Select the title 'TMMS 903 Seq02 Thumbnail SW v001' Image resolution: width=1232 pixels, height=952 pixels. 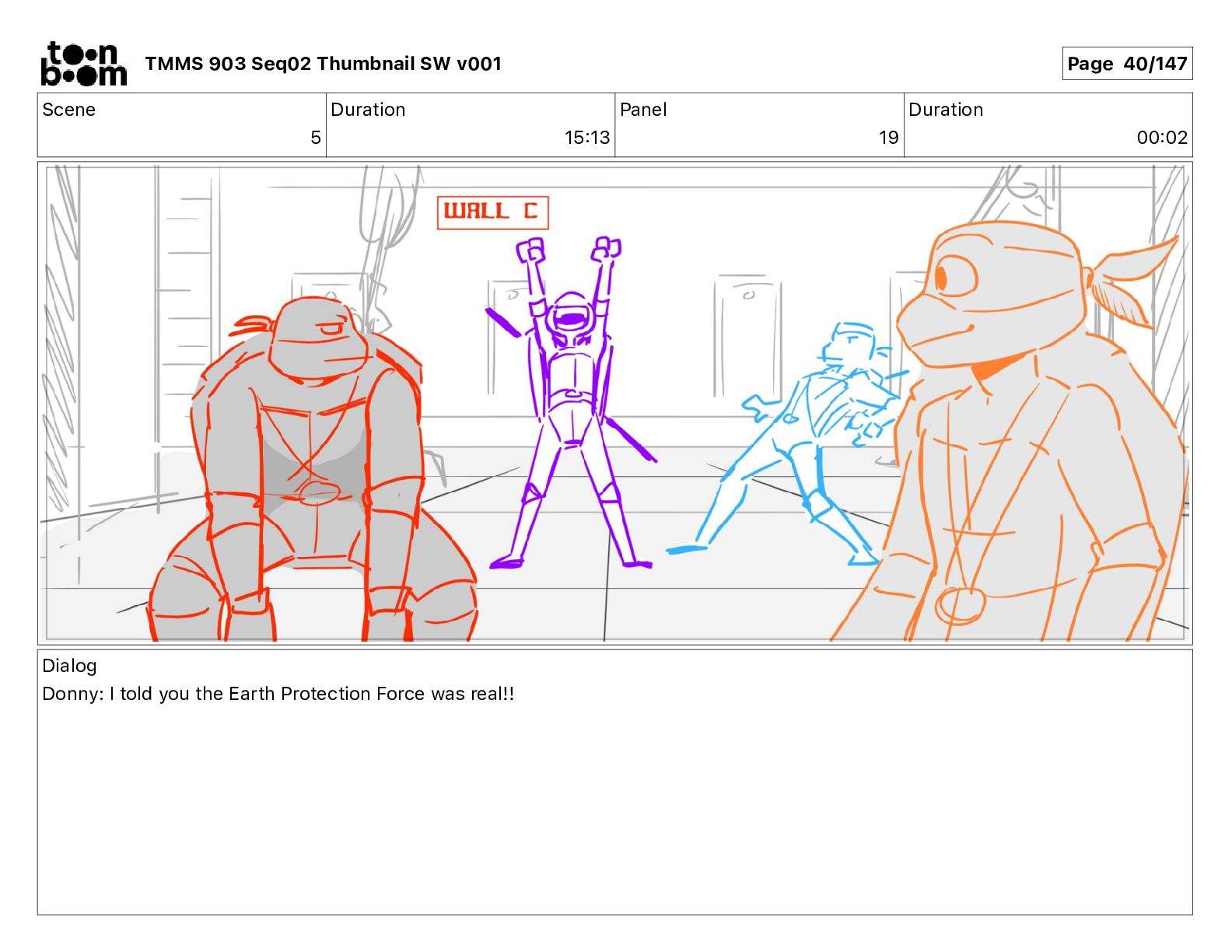coord(323,64)
